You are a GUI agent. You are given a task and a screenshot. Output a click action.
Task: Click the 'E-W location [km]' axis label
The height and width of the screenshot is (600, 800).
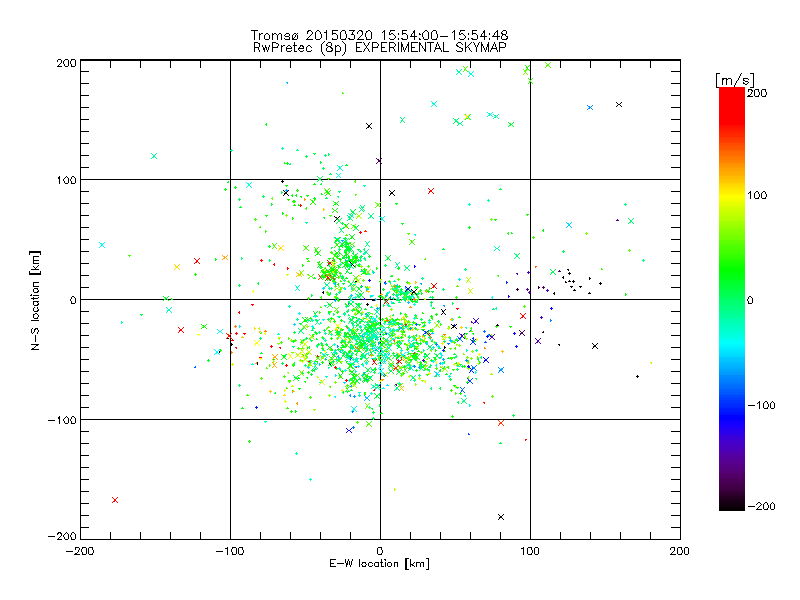(379, 564)
